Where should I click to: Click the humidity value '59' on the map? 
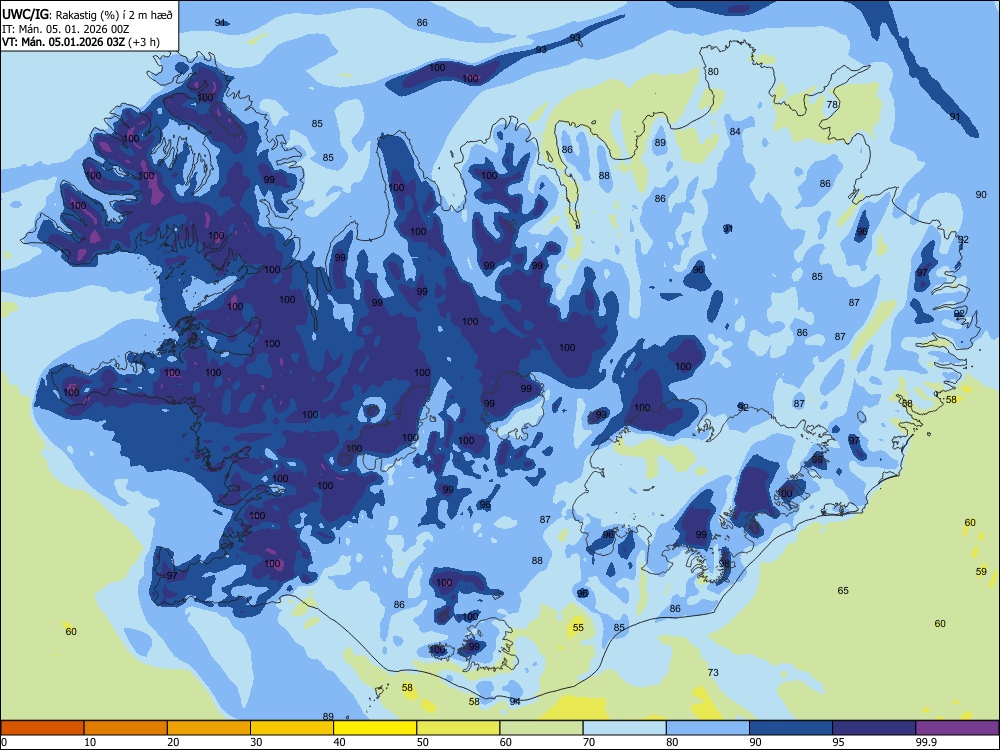coord(981,571)
